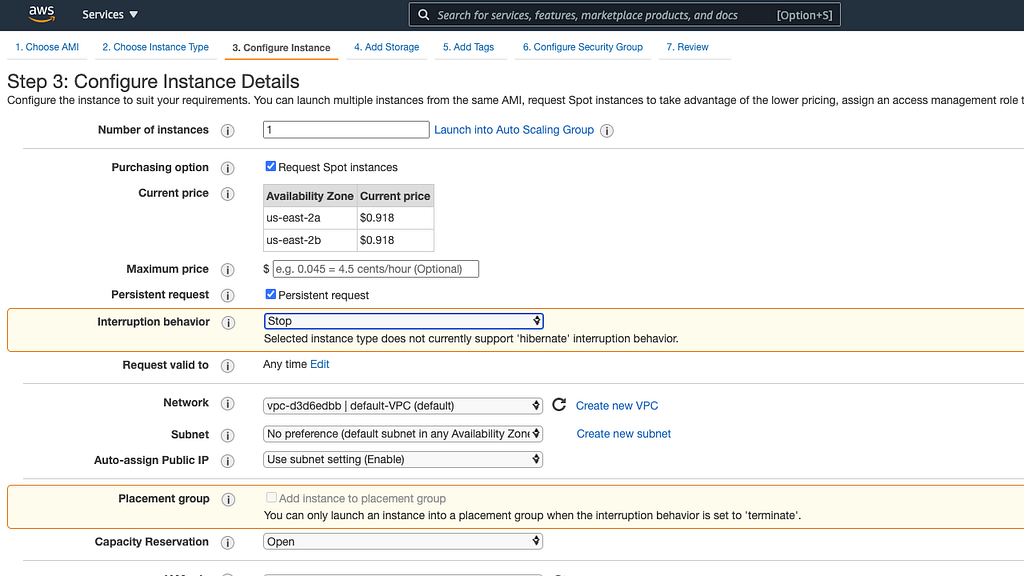Go to step 5. Add Tags
The width and height of the screenshot is (1024, 576).
tap(468, 47)
